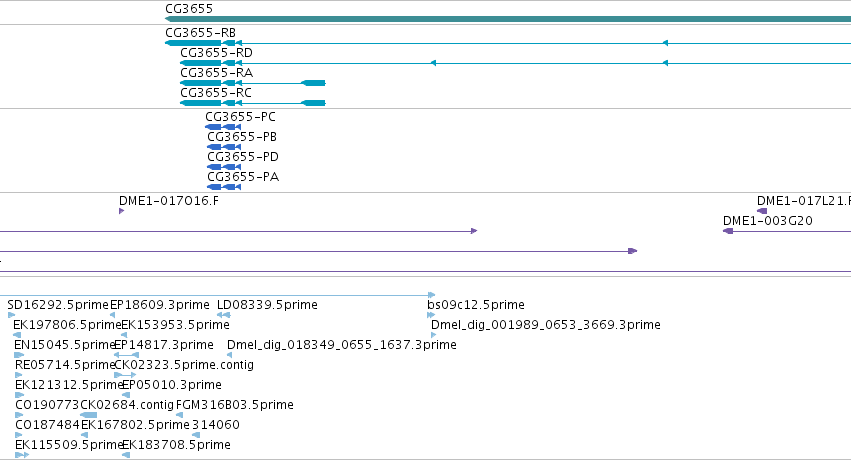851x460 pixels.
Task: Click the CG3655-RD transcript exon glyph
Action: click(201, 63)
